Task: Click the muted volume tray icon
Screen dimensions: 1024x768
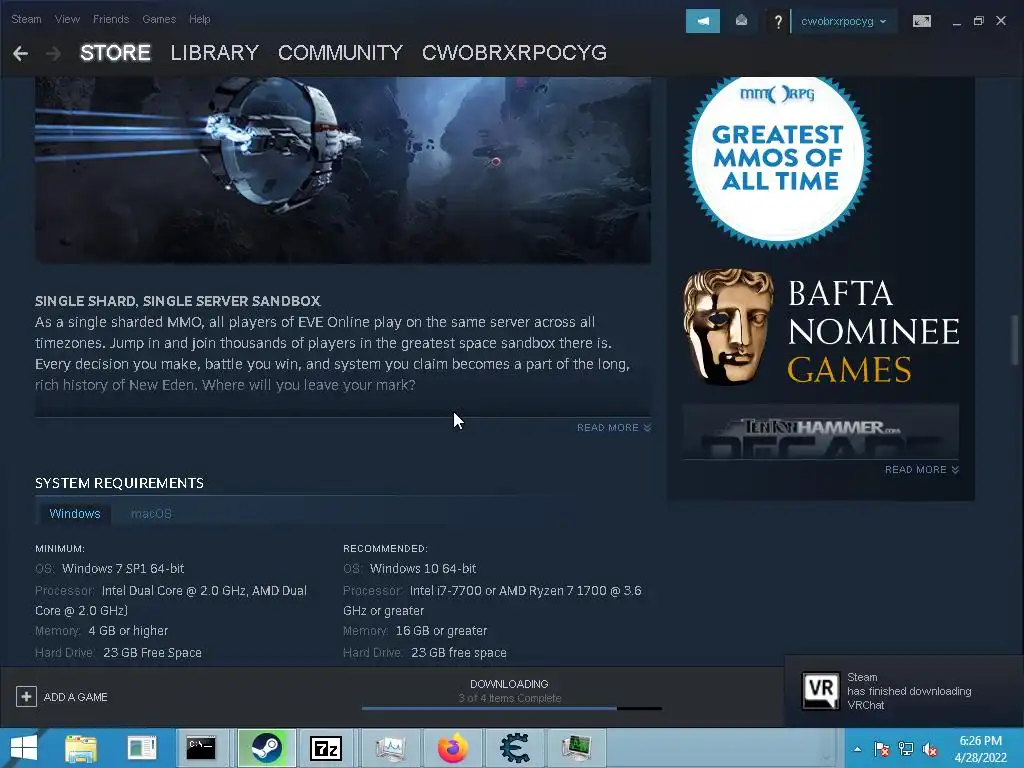Action: [930, 749]
